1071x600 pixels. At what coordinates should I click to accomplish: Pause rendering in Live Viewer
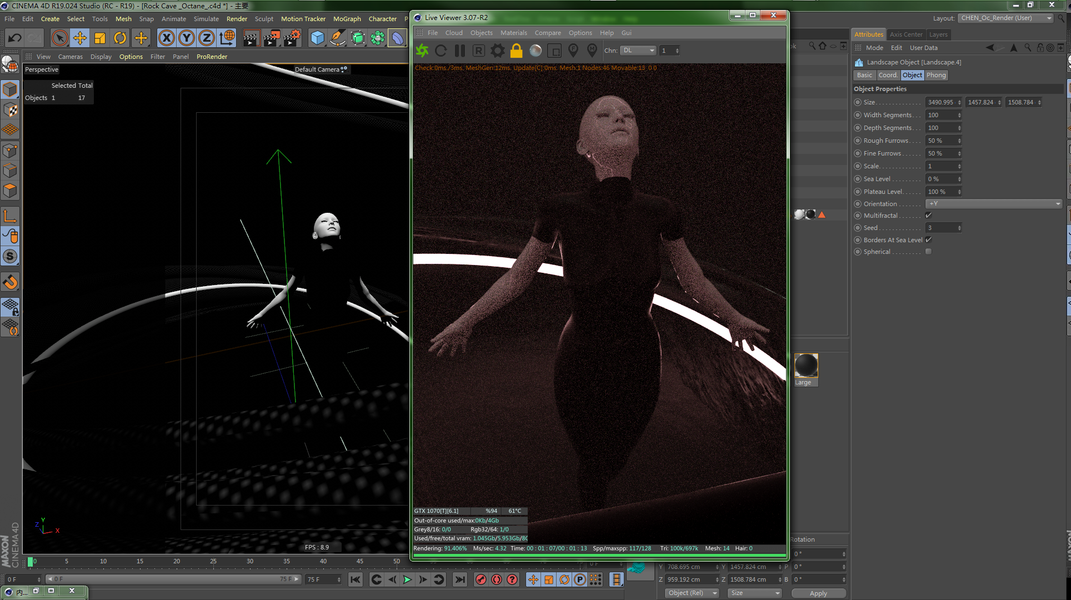[x=460, y=51]
